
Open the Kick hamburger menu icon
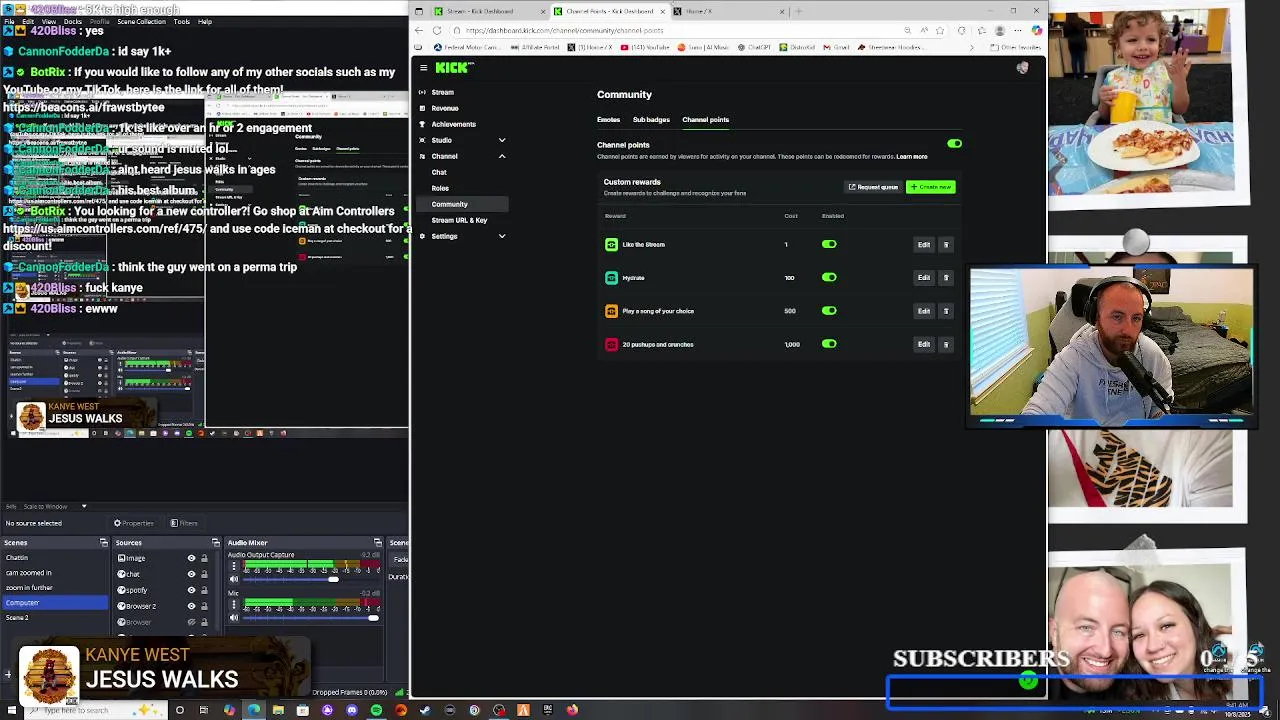(424, 68)
